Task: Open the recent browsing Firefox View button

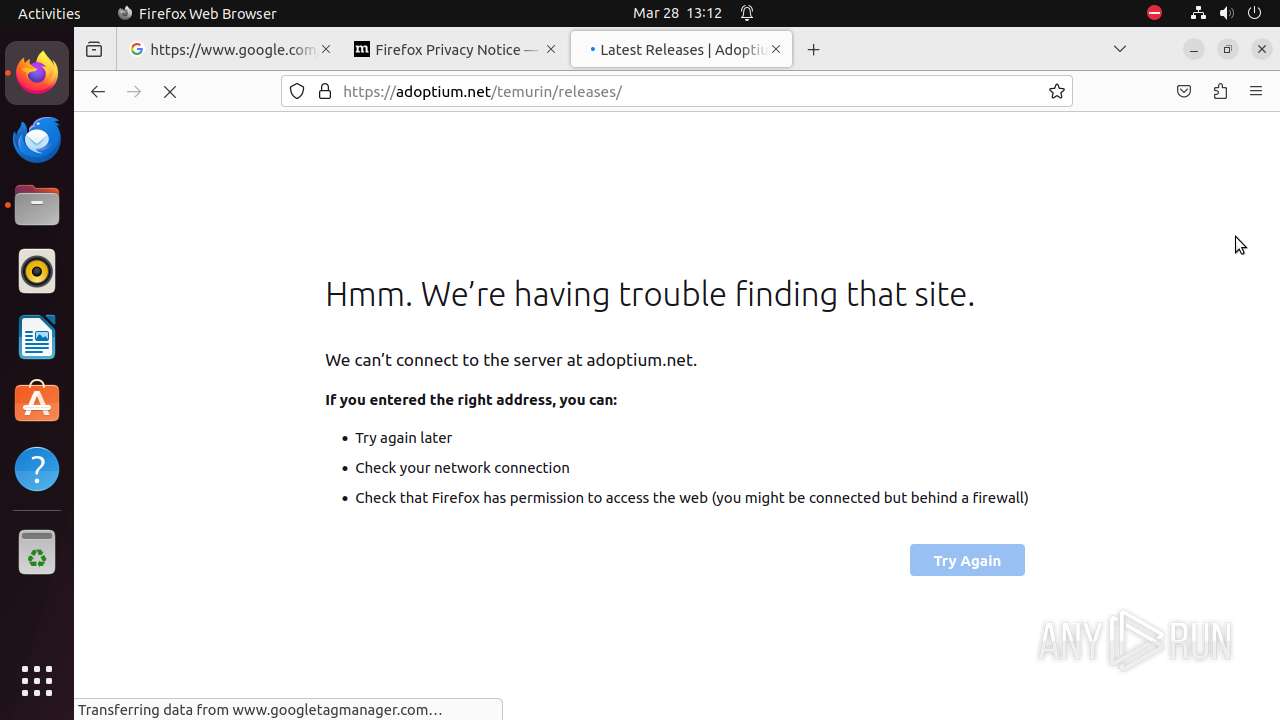Action: click(94, 49)
